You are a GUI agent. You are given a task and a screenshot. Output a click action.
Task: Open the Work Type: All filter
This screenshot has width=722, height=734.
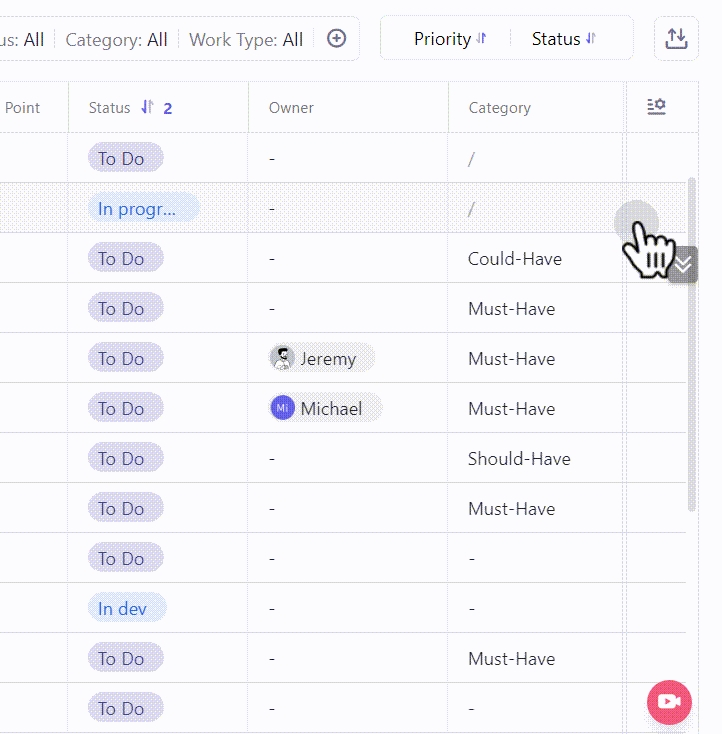pos(246,40)
